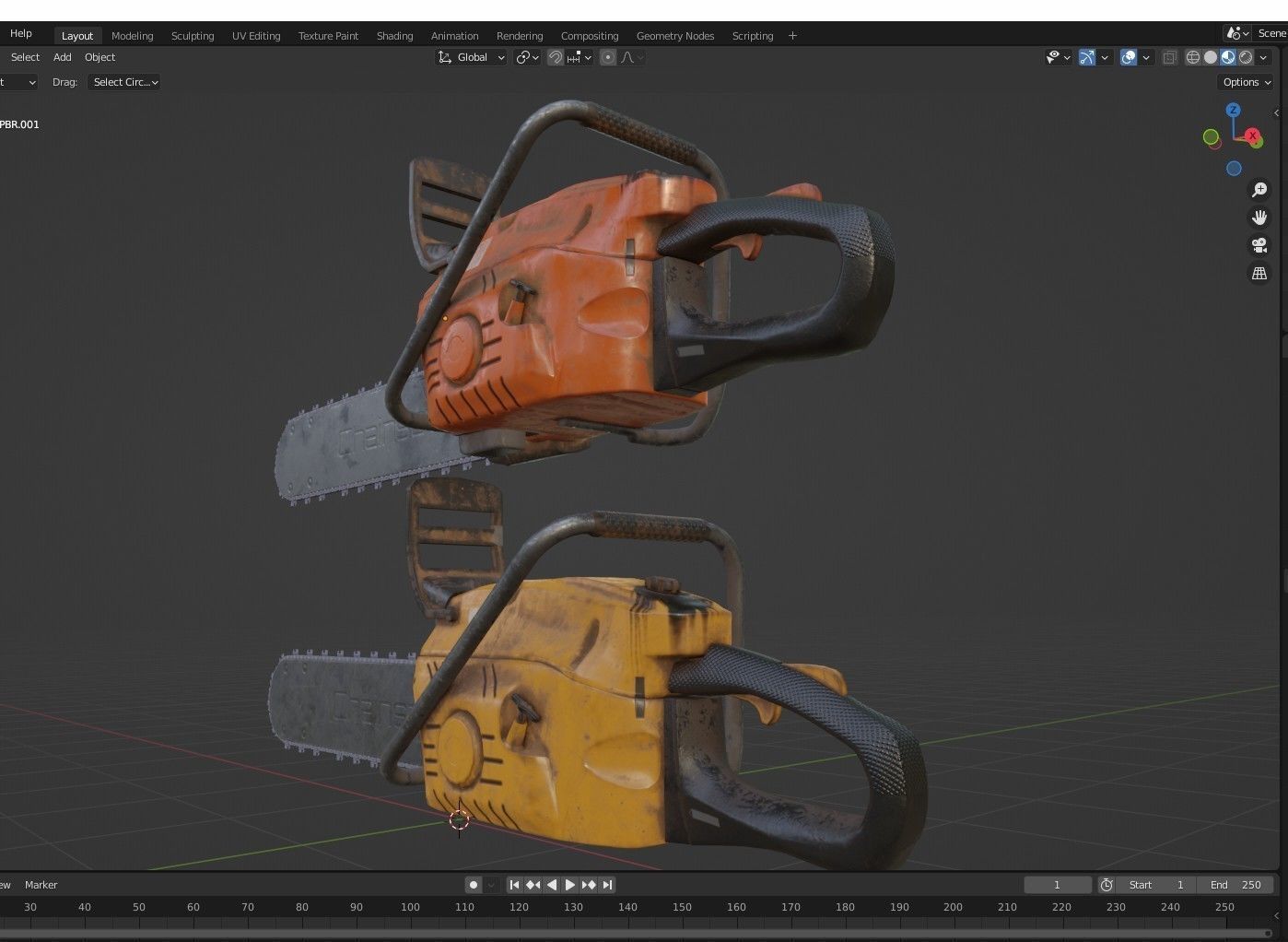
Task: Toggle snapping magnet icon
Action: pos(556,57)
